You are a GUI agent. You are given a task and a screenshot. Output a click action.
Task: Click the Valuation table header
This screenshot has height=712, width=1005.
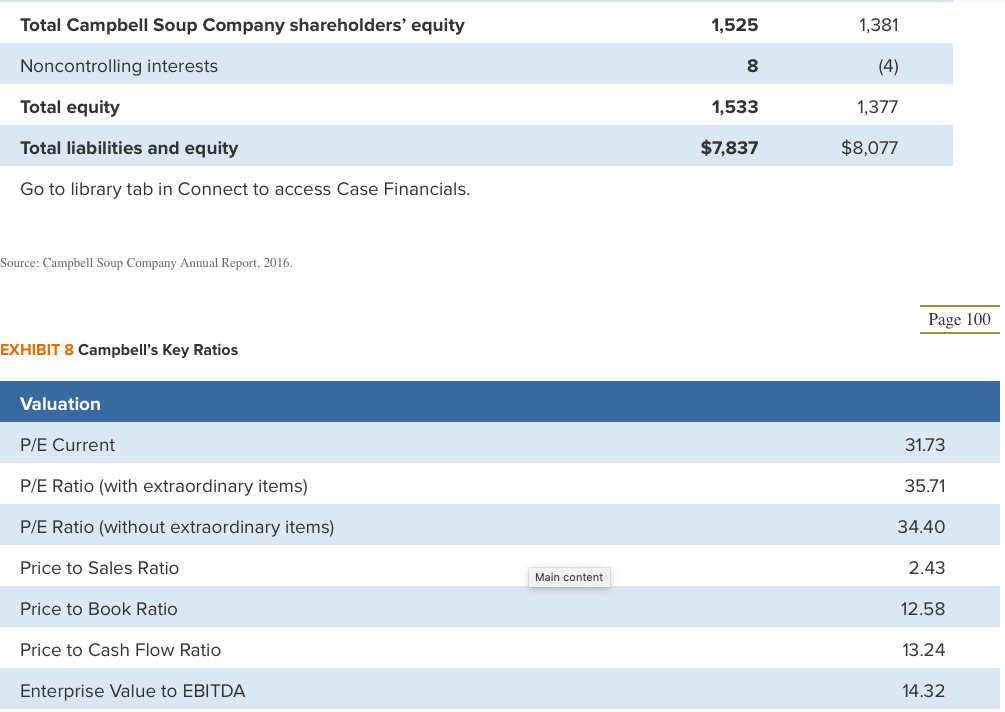click(x=61, y=403)
